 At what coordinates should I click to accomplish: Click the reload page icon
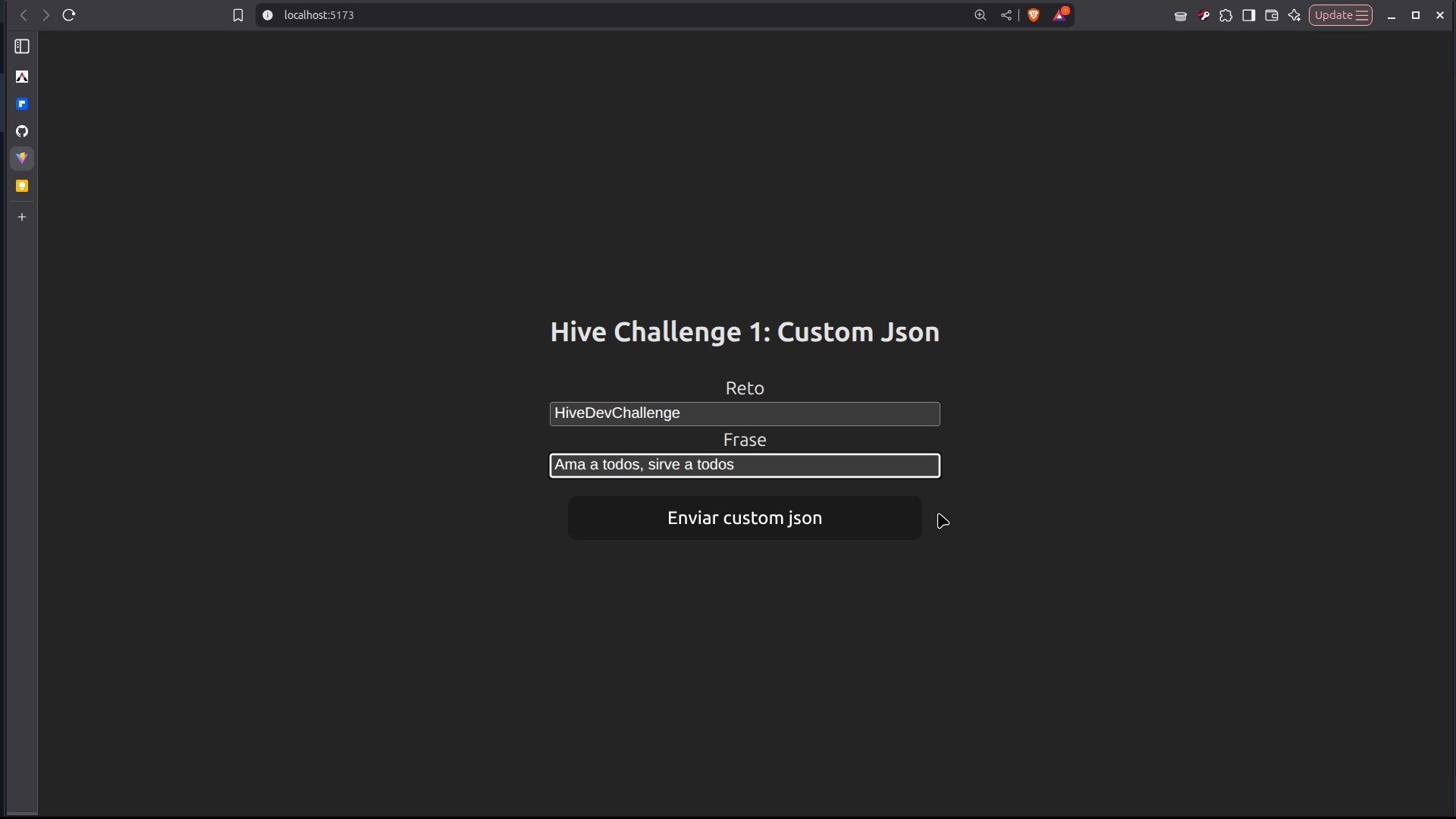coord(69,15)
